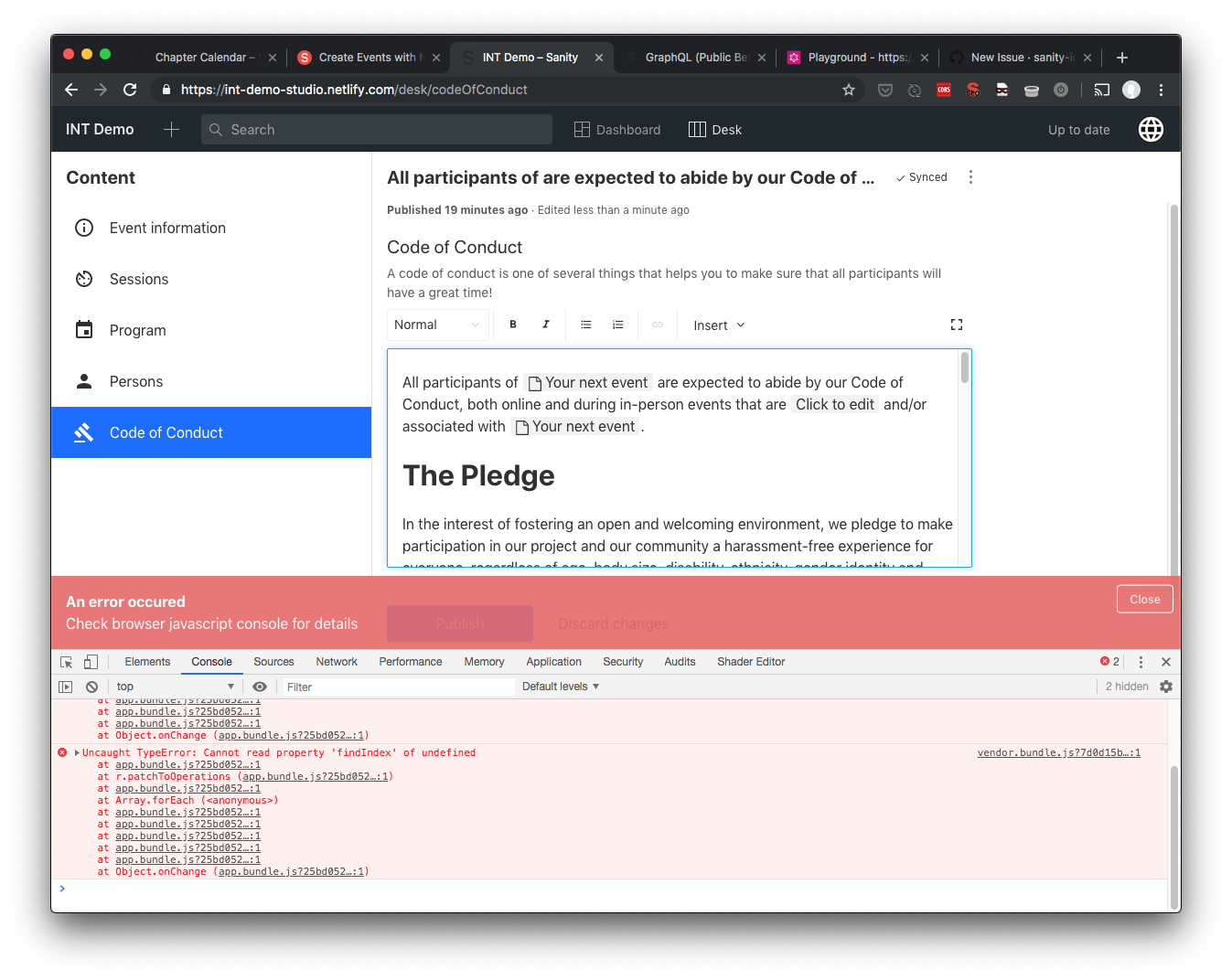Open the Dashboard tool

617,130
